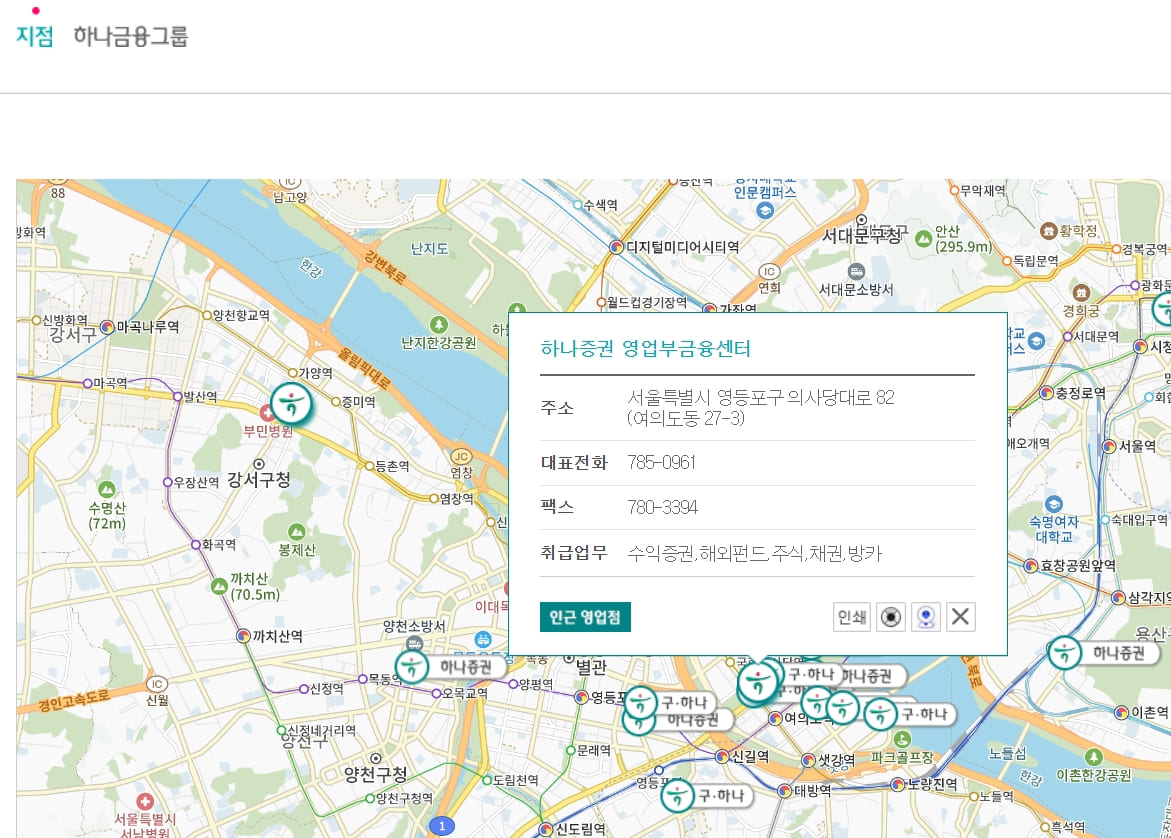Viewport: 1171px width, 838px height.
Task: Click the 서대문소방서 fire station icon
Action: pyautogui.click(x=857, y=272)
